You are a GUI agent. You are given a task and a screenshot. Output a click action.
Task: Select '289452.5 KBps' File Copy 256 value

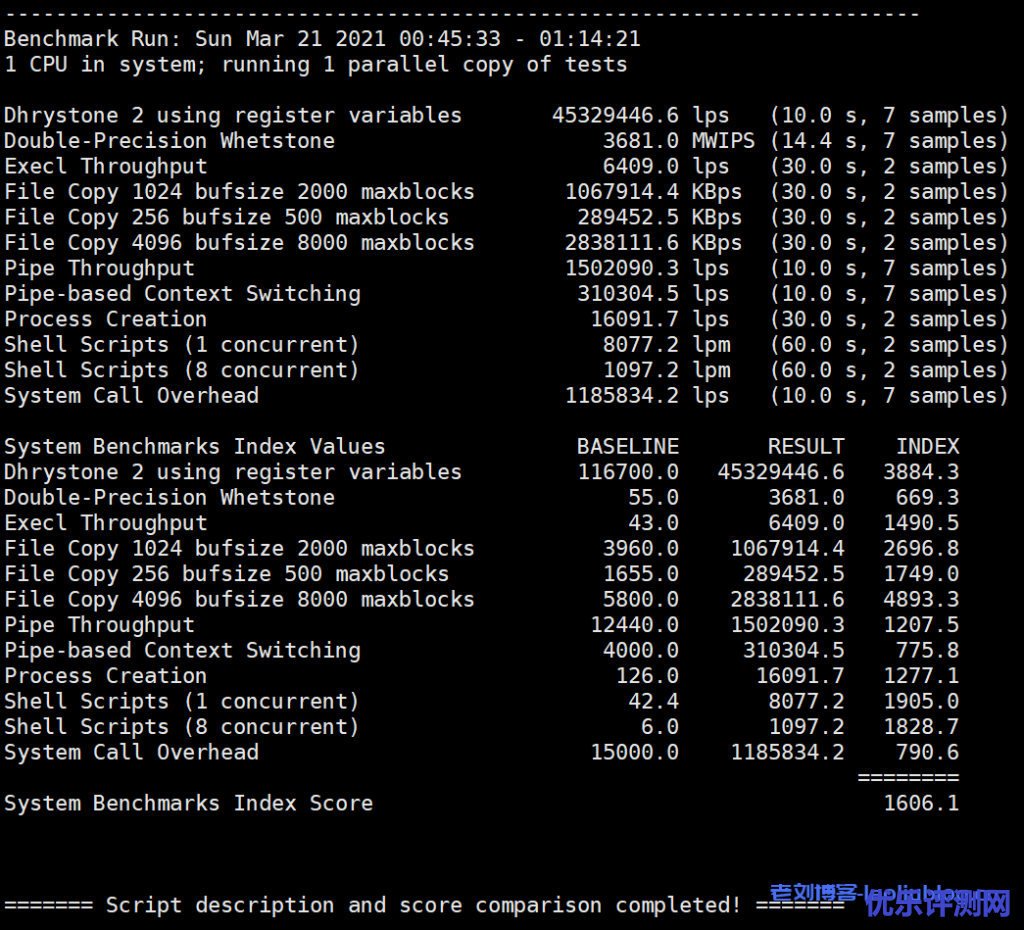[x=660, y=217]
